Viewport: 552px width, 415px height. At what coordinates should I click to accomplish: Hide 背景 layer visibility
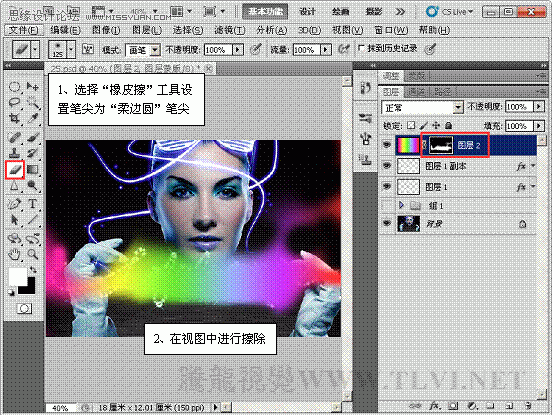[387, 223]
